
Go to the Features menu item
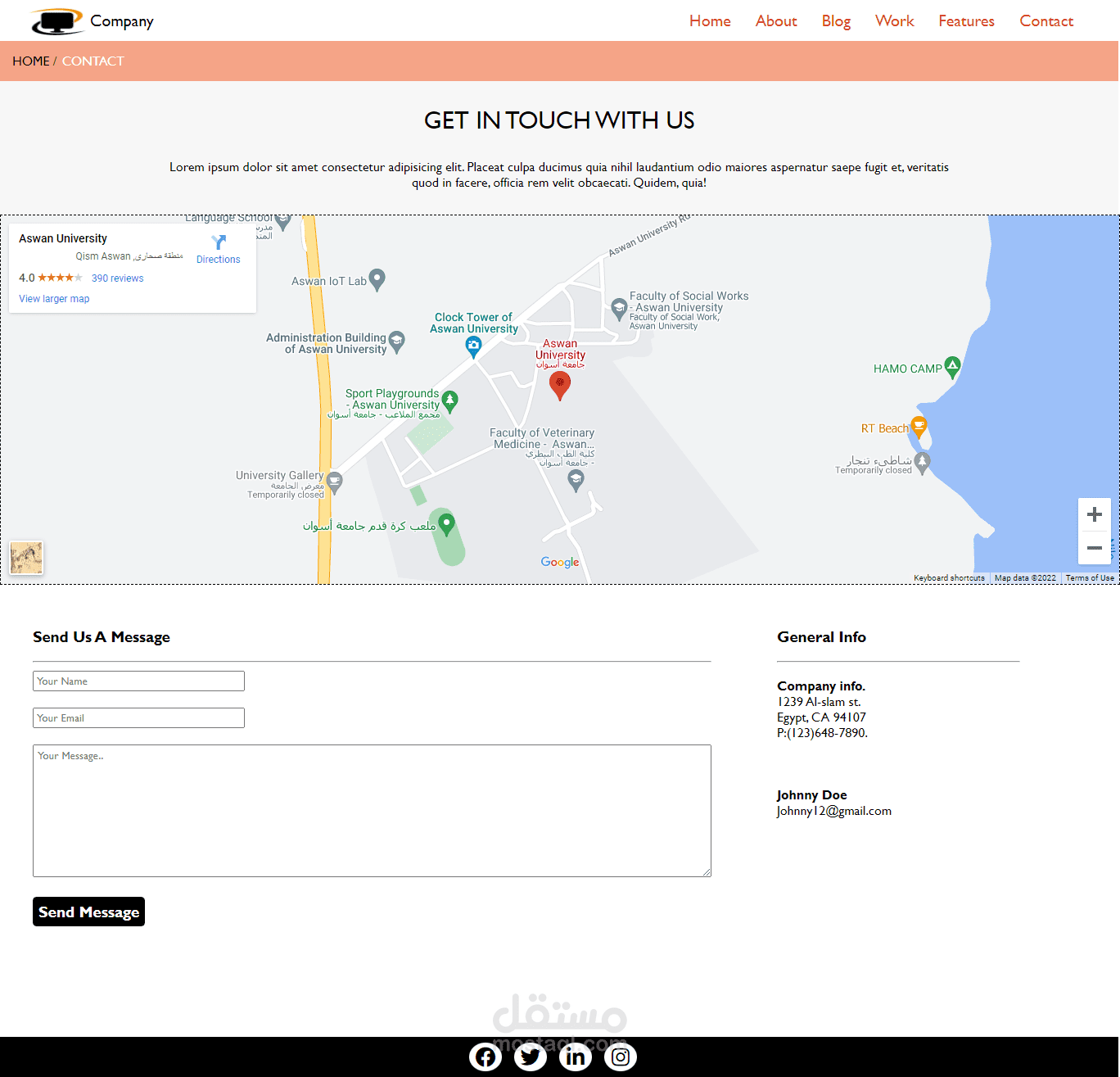(966, 21)
